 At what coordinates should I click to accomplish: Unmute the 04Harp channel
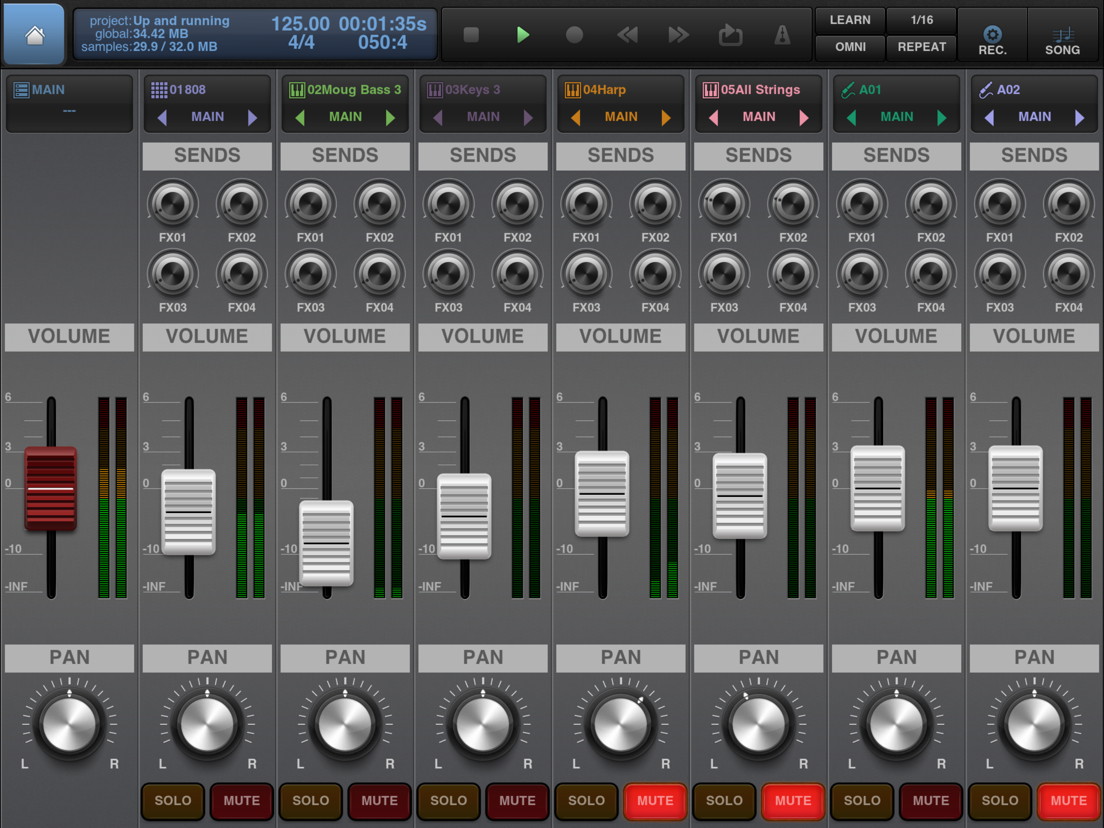(656, 801)
